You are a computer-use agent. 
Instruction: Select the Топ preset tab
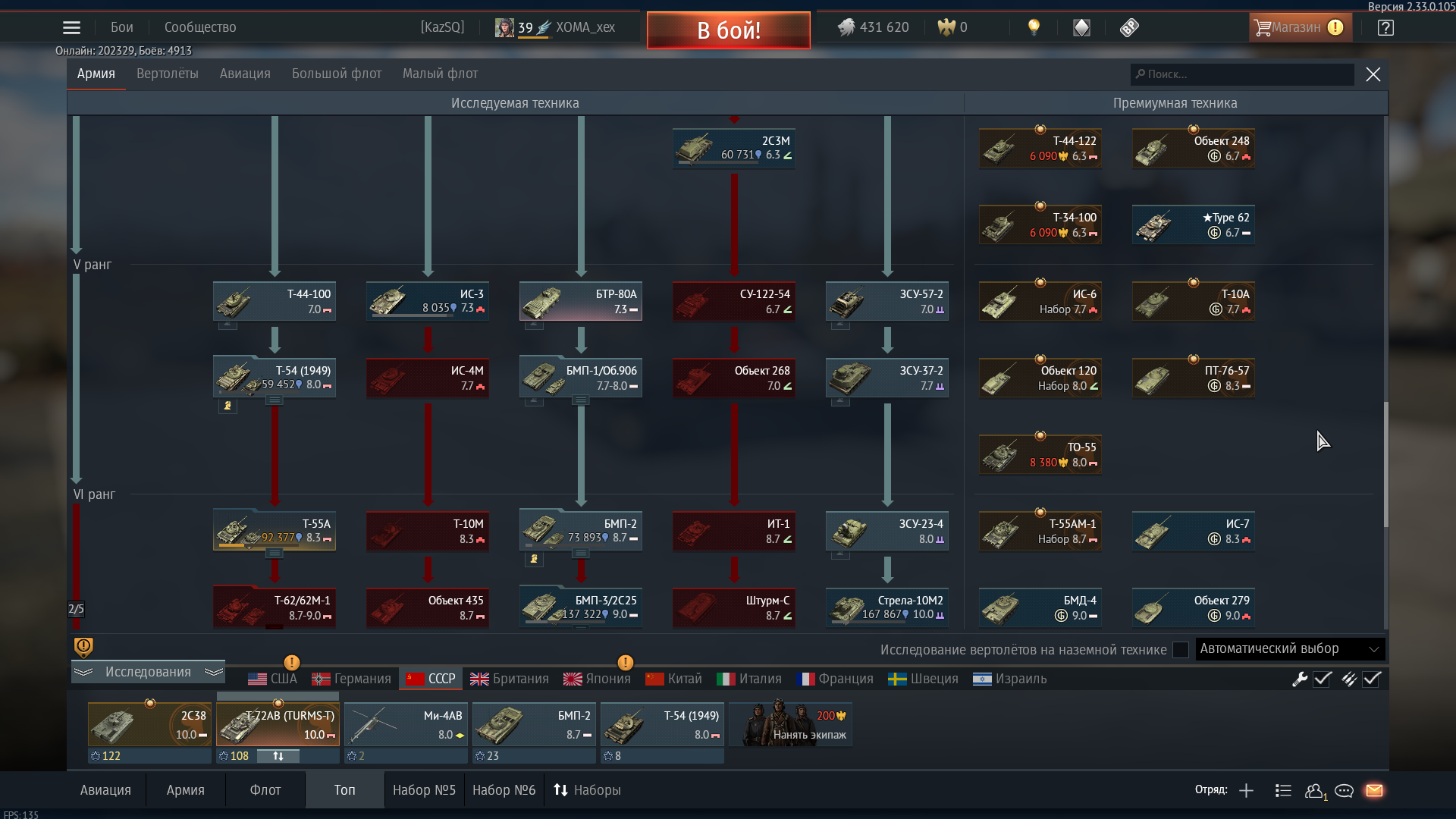(344, 790)
